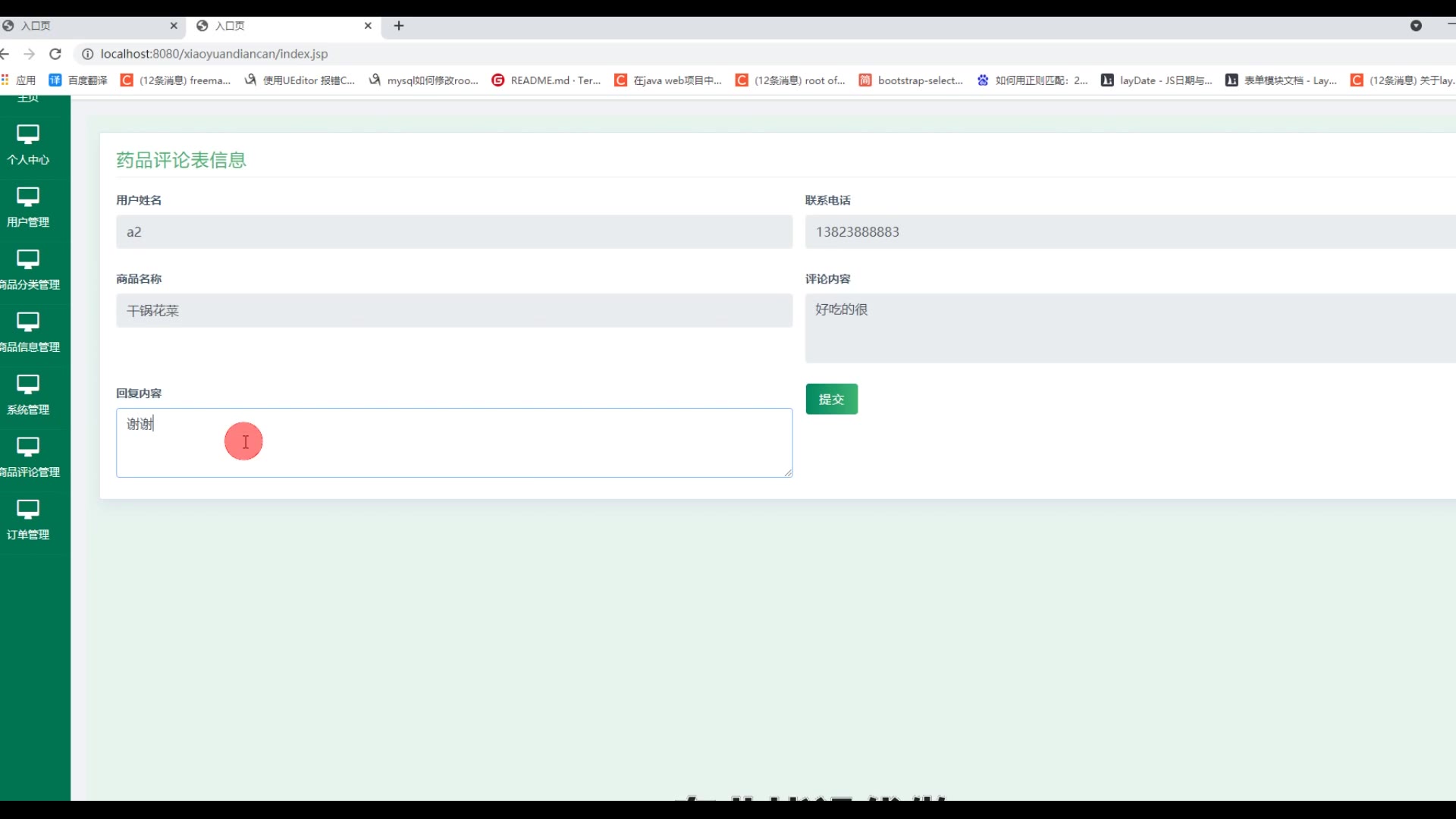Close the first 入口页 tab
This screenshot has height=819, width=1456.
(174, 26)
